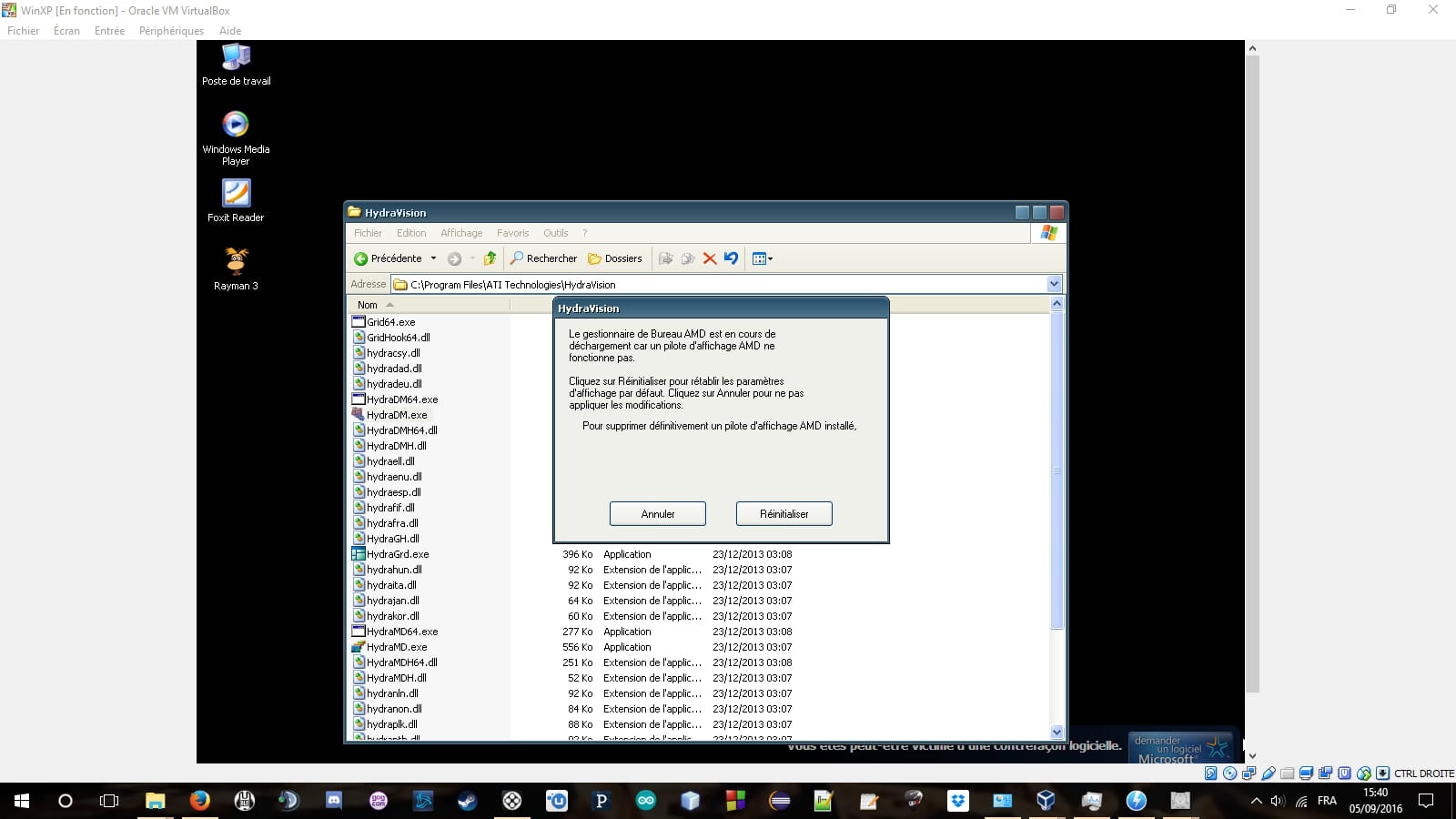Open File Explorer from Windows taskbar
The width and height of the screenshot is (1456, 819).
155,801
